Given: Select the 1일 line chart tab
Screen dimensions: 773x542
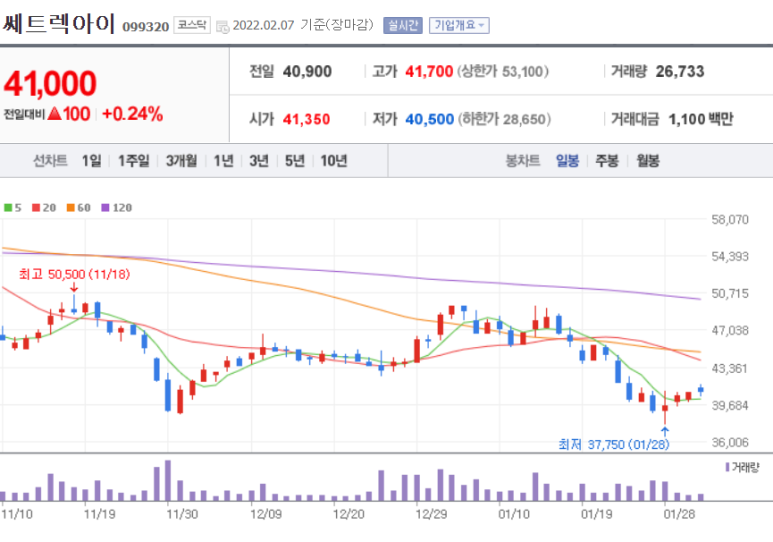Looking at the screenshot, I should coord(92,161).
